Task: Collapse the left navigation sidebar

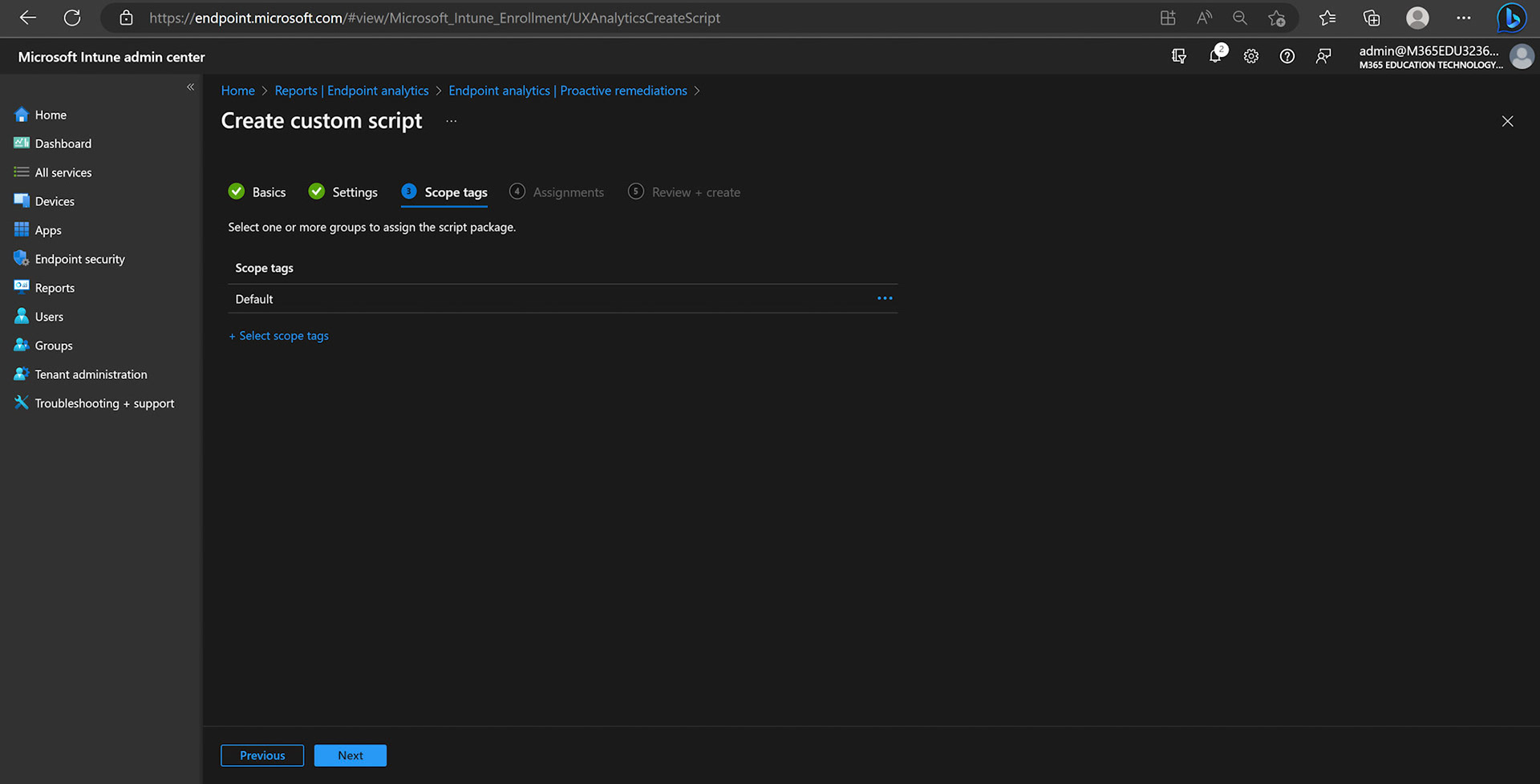Action: [x=190, y=87]
